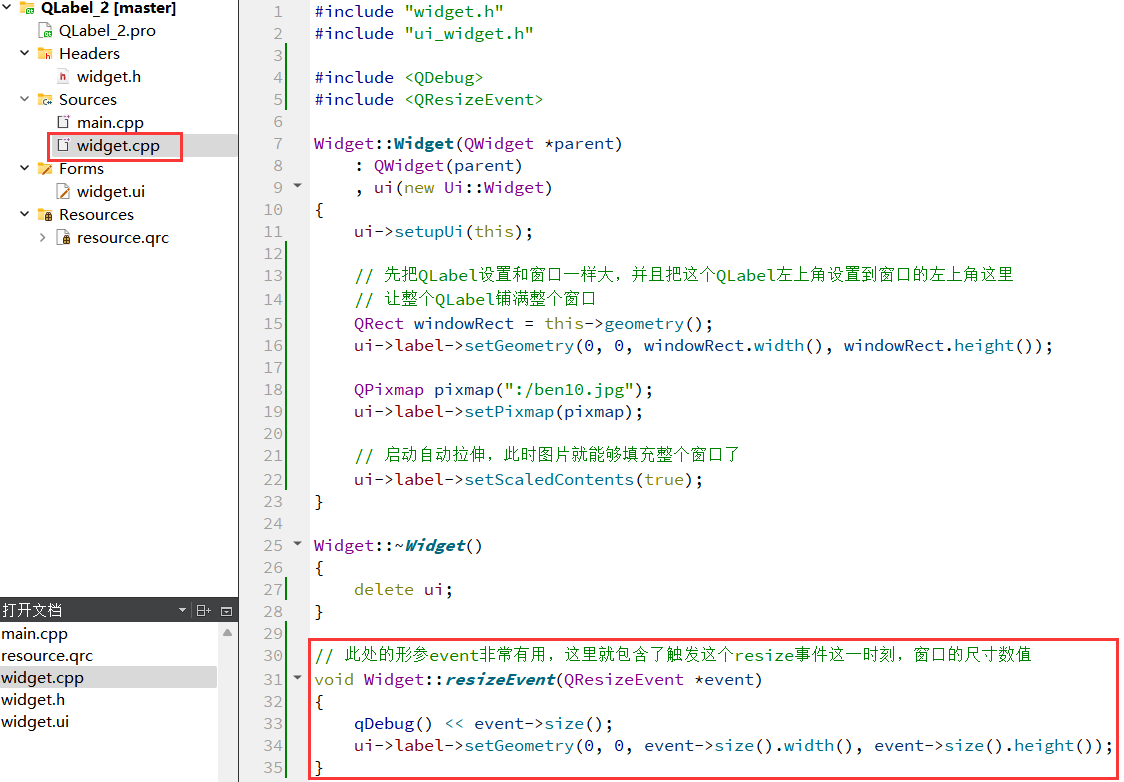
Task: Switch to main.cpp in the open documents list
Action: coord(34,634)
